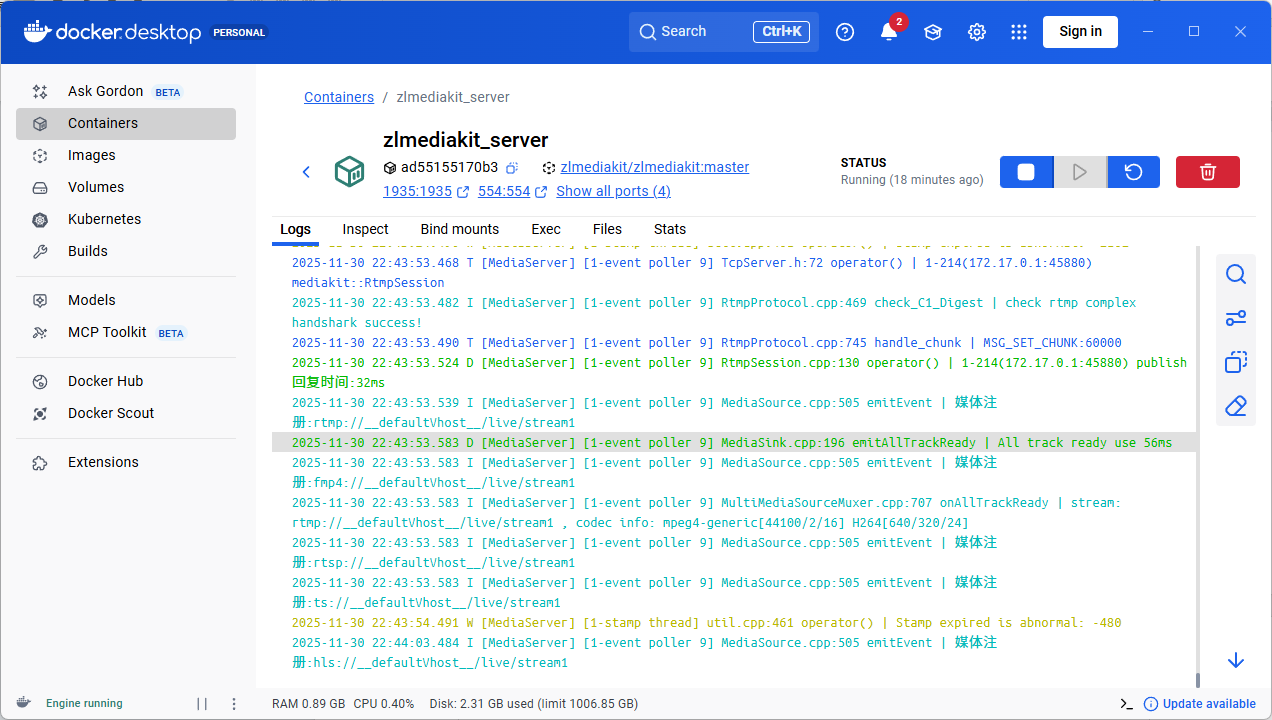Delete the zlmediakit_server container

pyautogui.click(x=1207, y=171)
